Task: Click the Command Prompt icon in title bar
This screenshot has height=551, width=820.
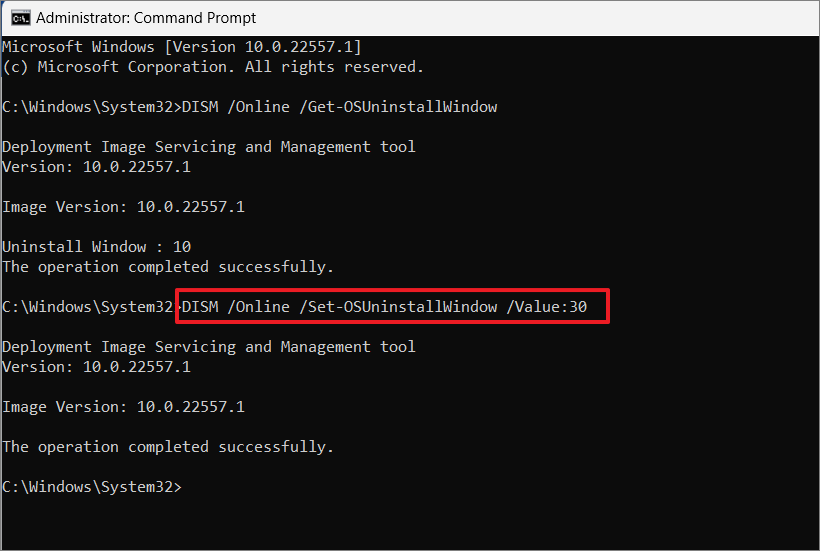Action: tap(21, 18)
